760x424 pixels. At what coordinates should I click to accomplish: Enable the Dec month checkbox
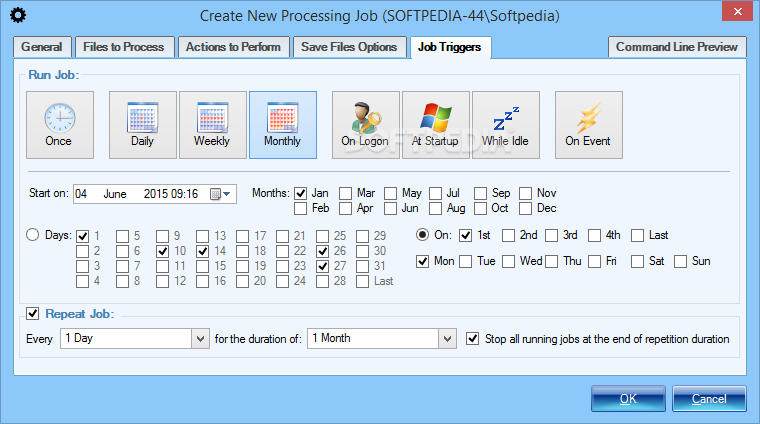525,208
